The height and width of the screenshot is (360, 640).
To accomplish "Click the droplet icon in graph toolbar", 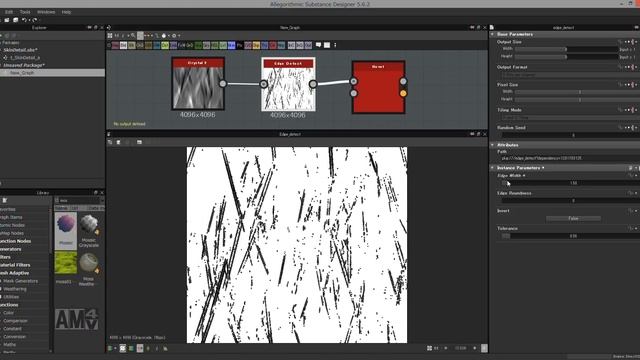I will pos(164,36).
